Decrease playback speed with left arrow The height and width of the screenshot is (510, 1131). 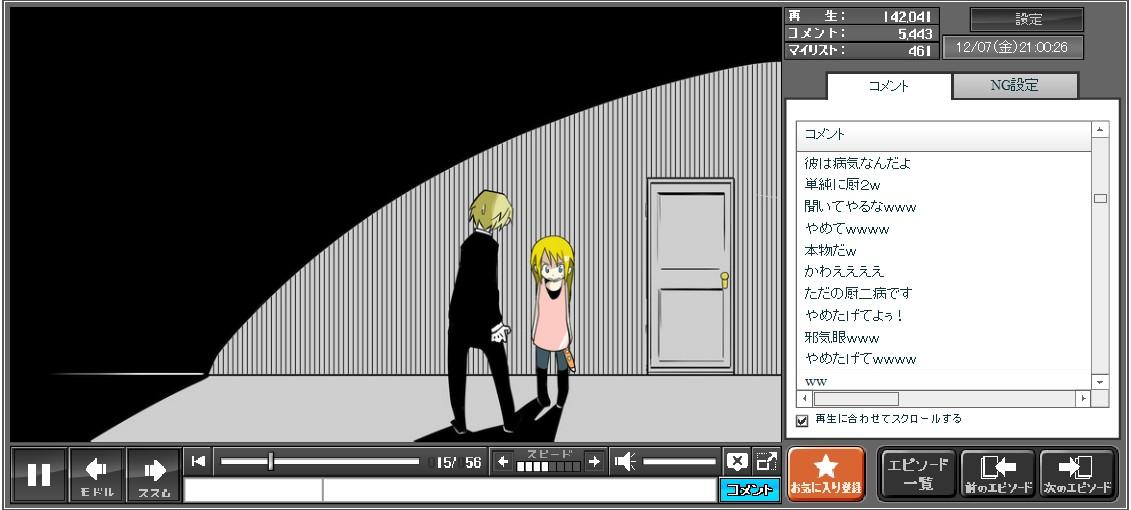tap(503, 461)
